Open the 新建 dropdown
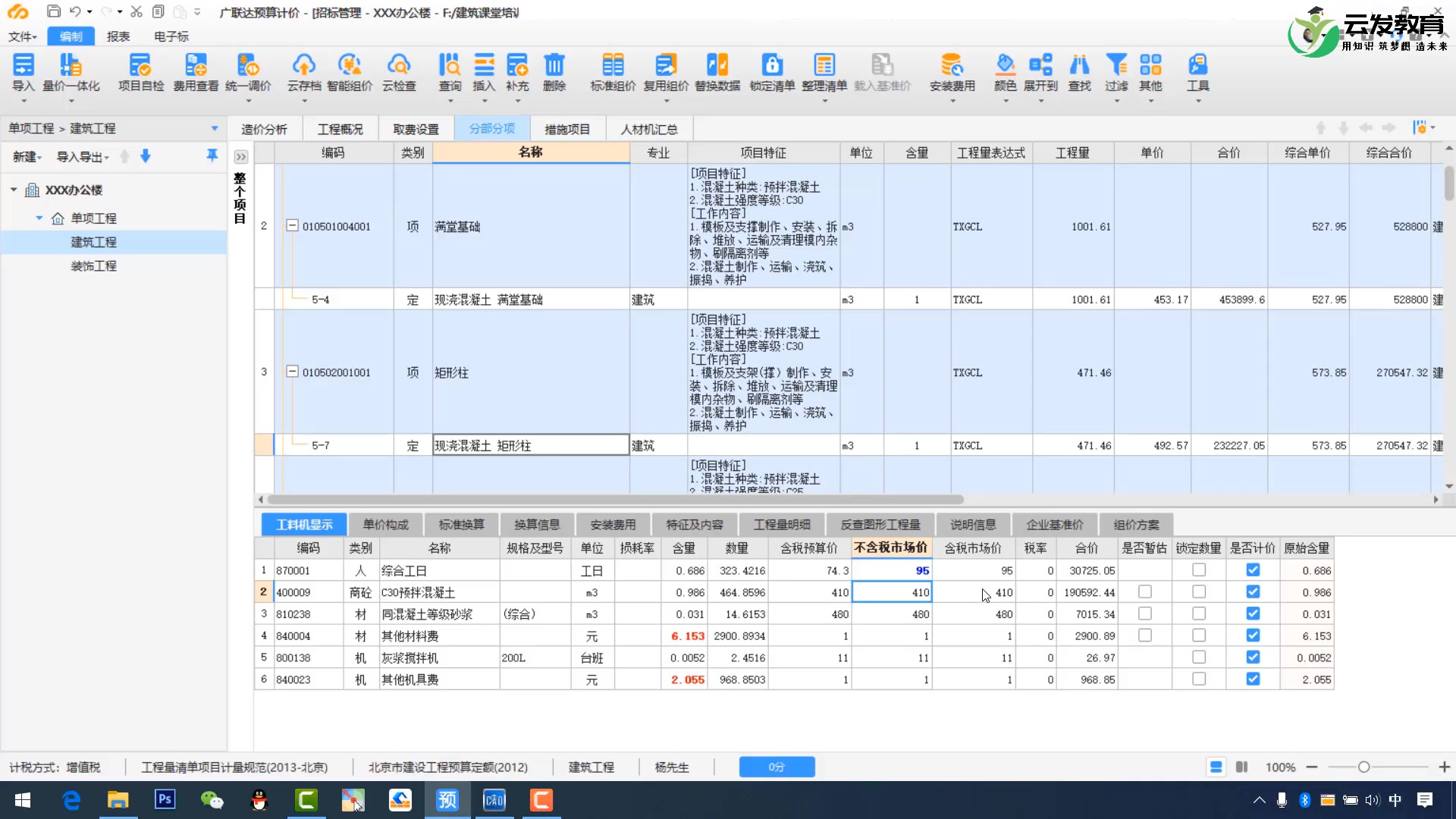The height and width of the screenshot is (819, 1456). pos(27,157)
